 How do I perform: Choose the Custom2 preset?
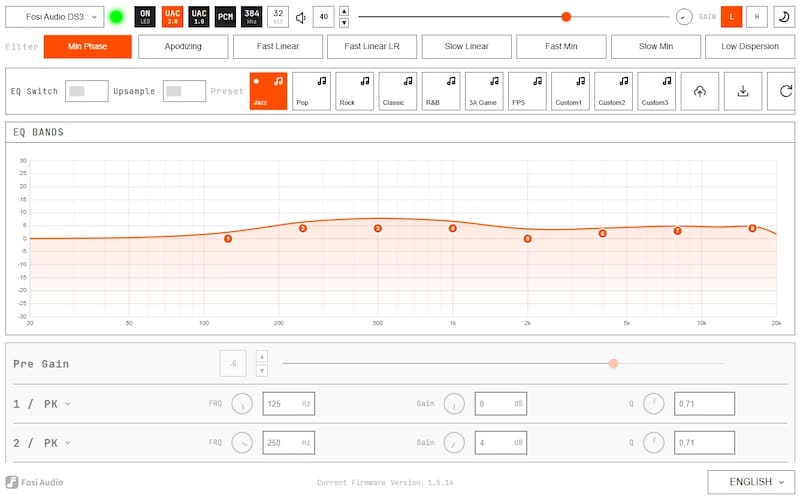613,91
